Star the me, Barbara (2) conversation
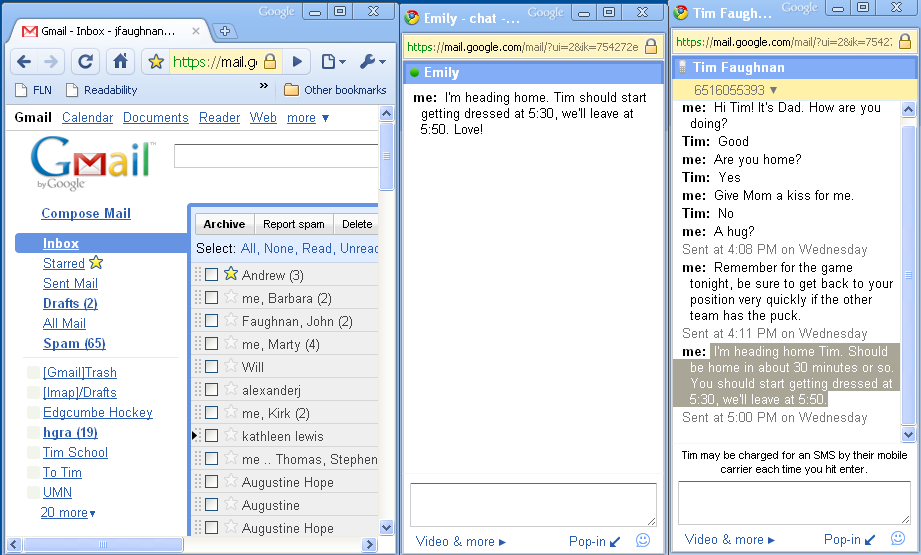921x555 pixels. (x=231, y=297)
